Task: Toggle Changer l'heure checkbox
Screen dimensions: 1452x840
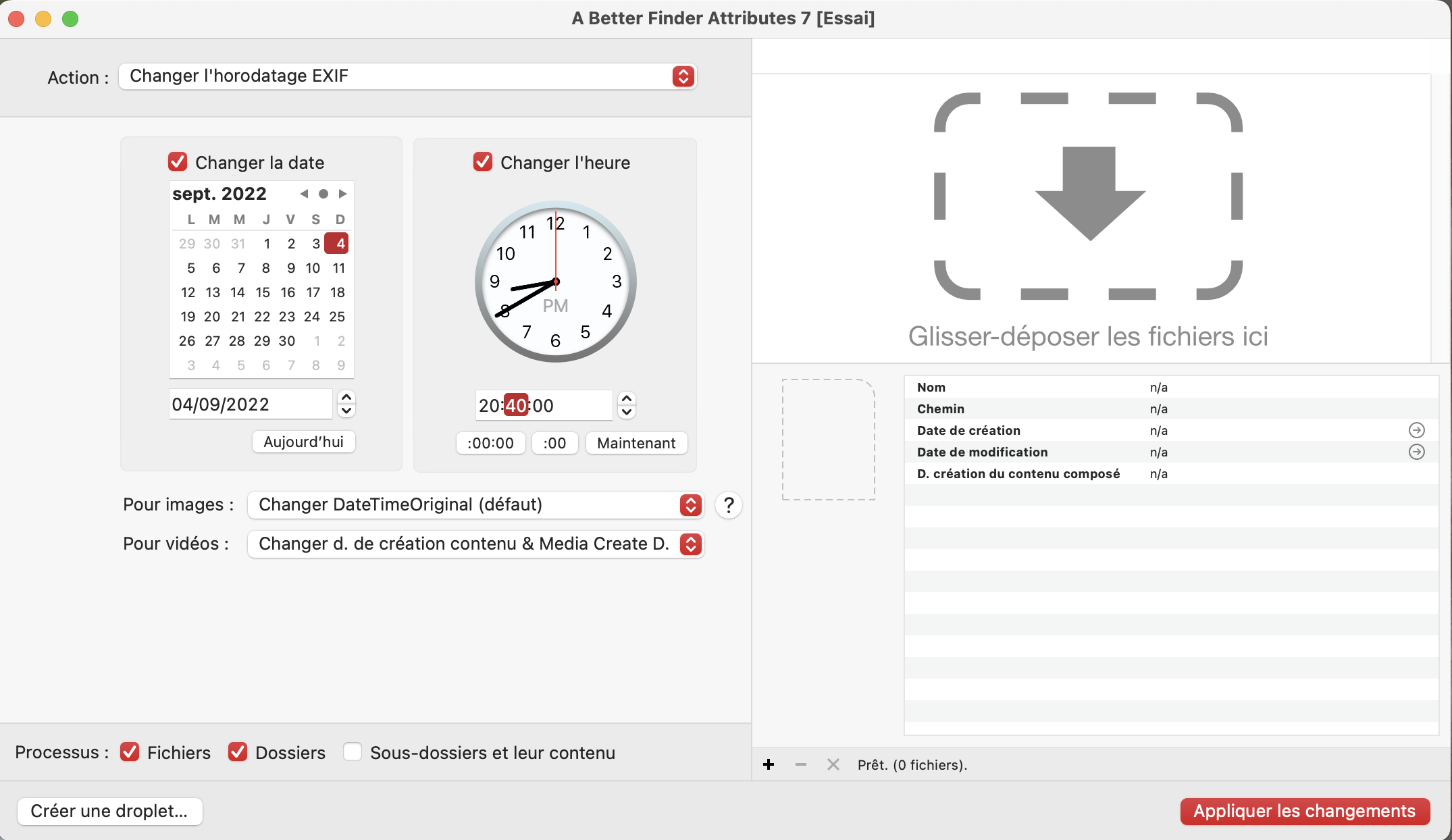Action: (483, 162)
